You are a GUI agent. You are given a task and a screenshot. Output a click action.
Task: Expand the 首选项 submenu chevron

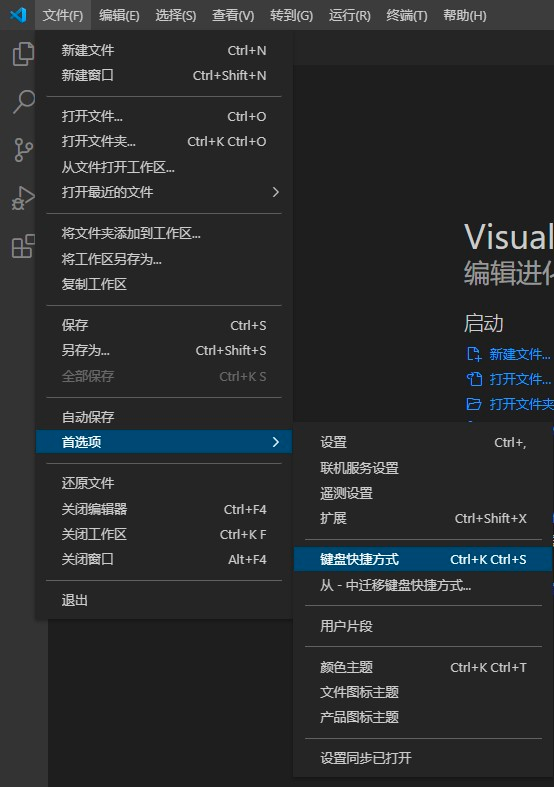pyautogui.click(x=275, y=442)
